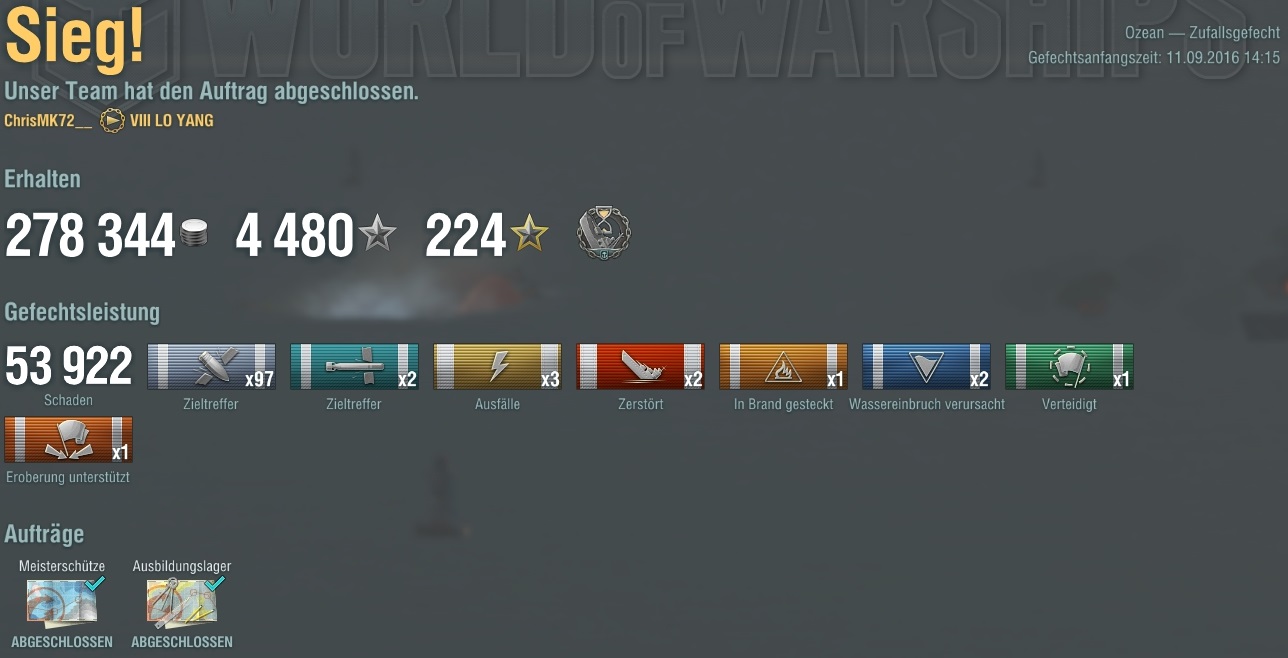Click the Sieg! victory heading
The image size is (1288, 658).
point(75,37)
